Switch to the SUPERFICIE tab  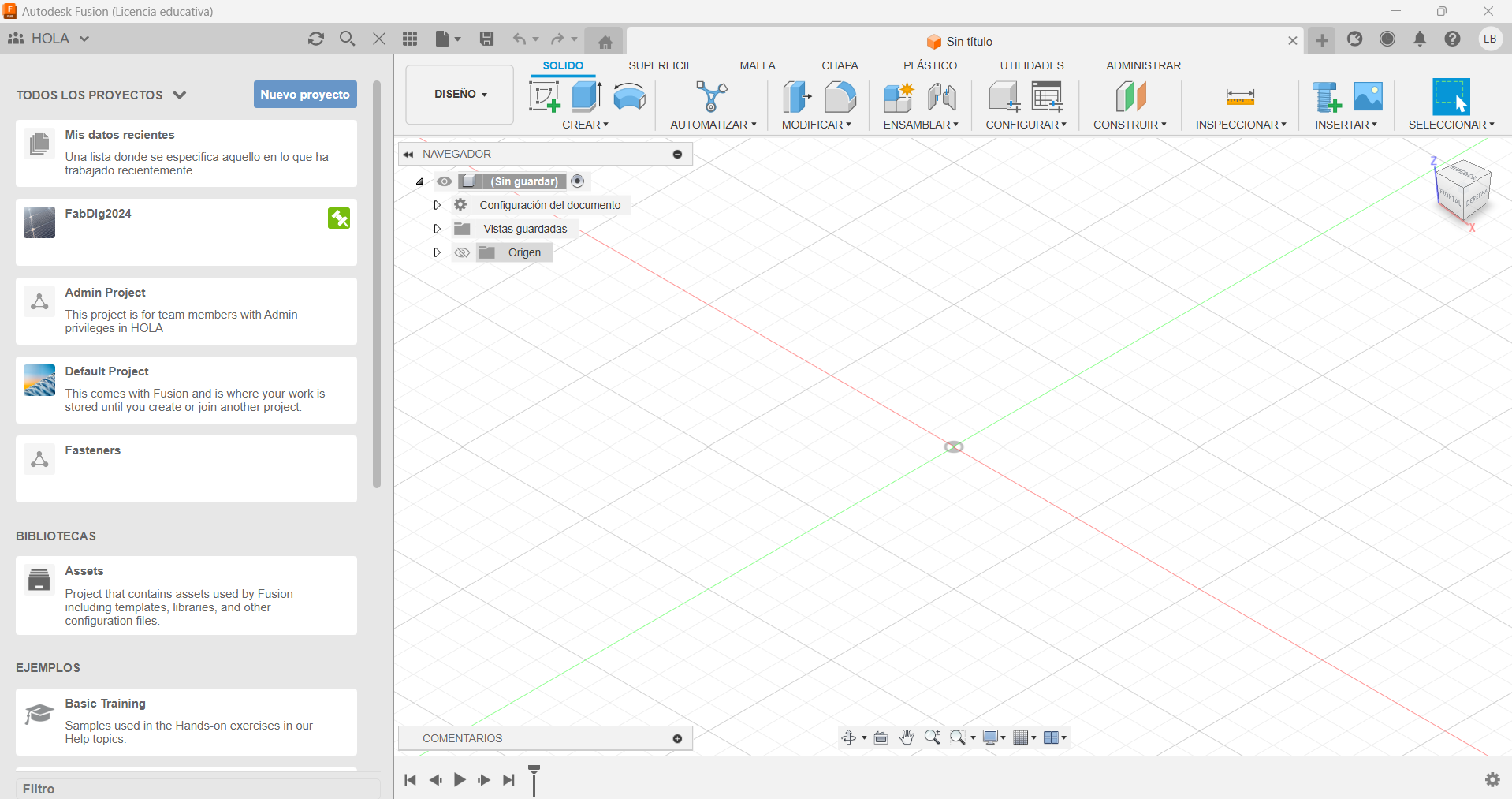[661, 65]
